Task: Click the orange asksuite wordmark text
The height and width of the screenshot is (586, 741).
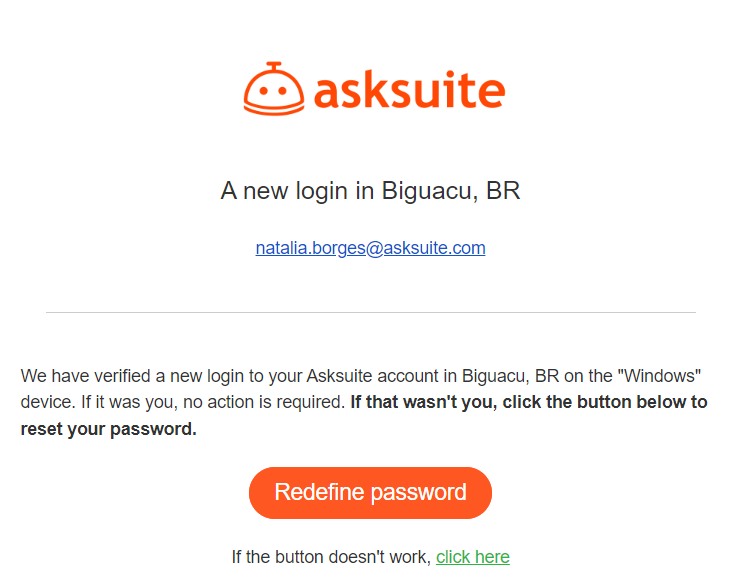Action: (410, 90)
